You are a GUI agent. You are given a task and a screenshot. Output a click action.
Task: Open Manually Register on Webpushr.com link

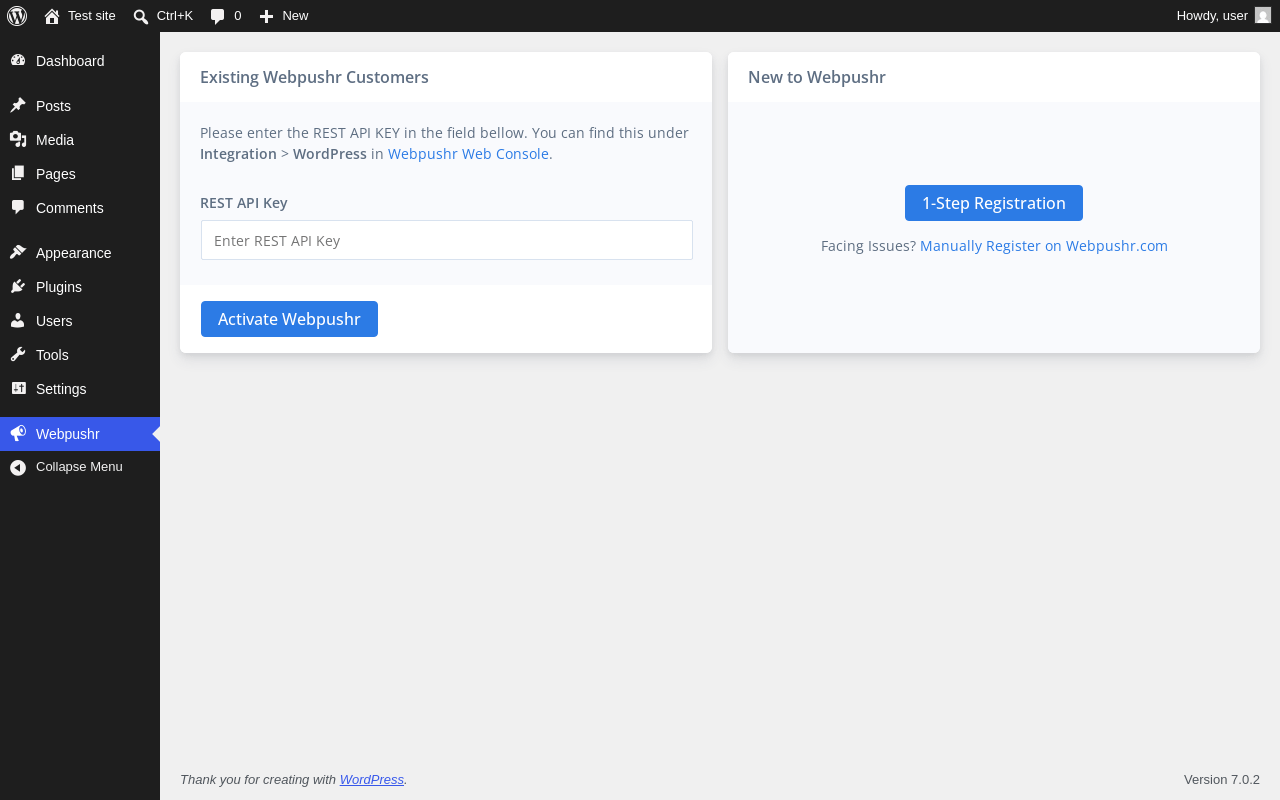tap(1044, 246)
